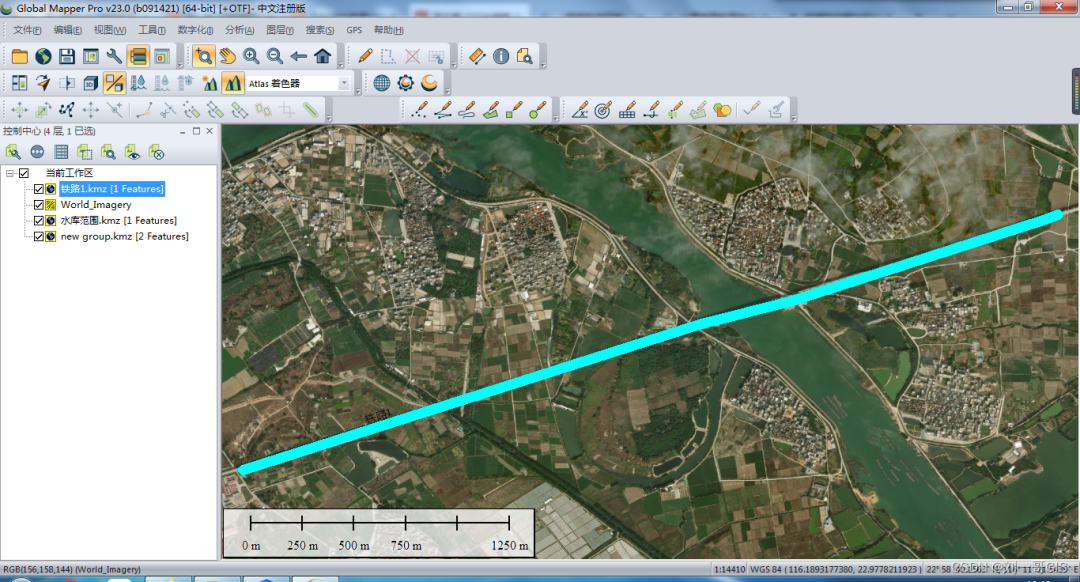This screenshot has height=582, width=1080.
Task: Open file toolbar overflow arrow after map layout icon
Action: 180,65
